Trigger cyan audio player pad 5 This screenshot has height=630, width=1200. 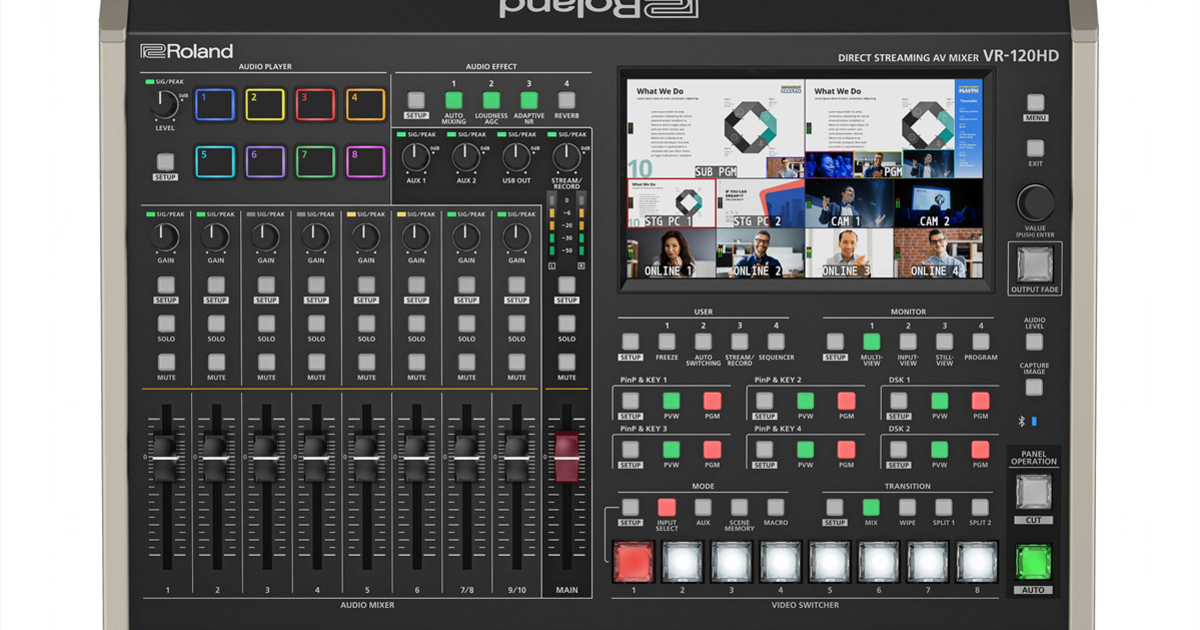click(215, 161)
